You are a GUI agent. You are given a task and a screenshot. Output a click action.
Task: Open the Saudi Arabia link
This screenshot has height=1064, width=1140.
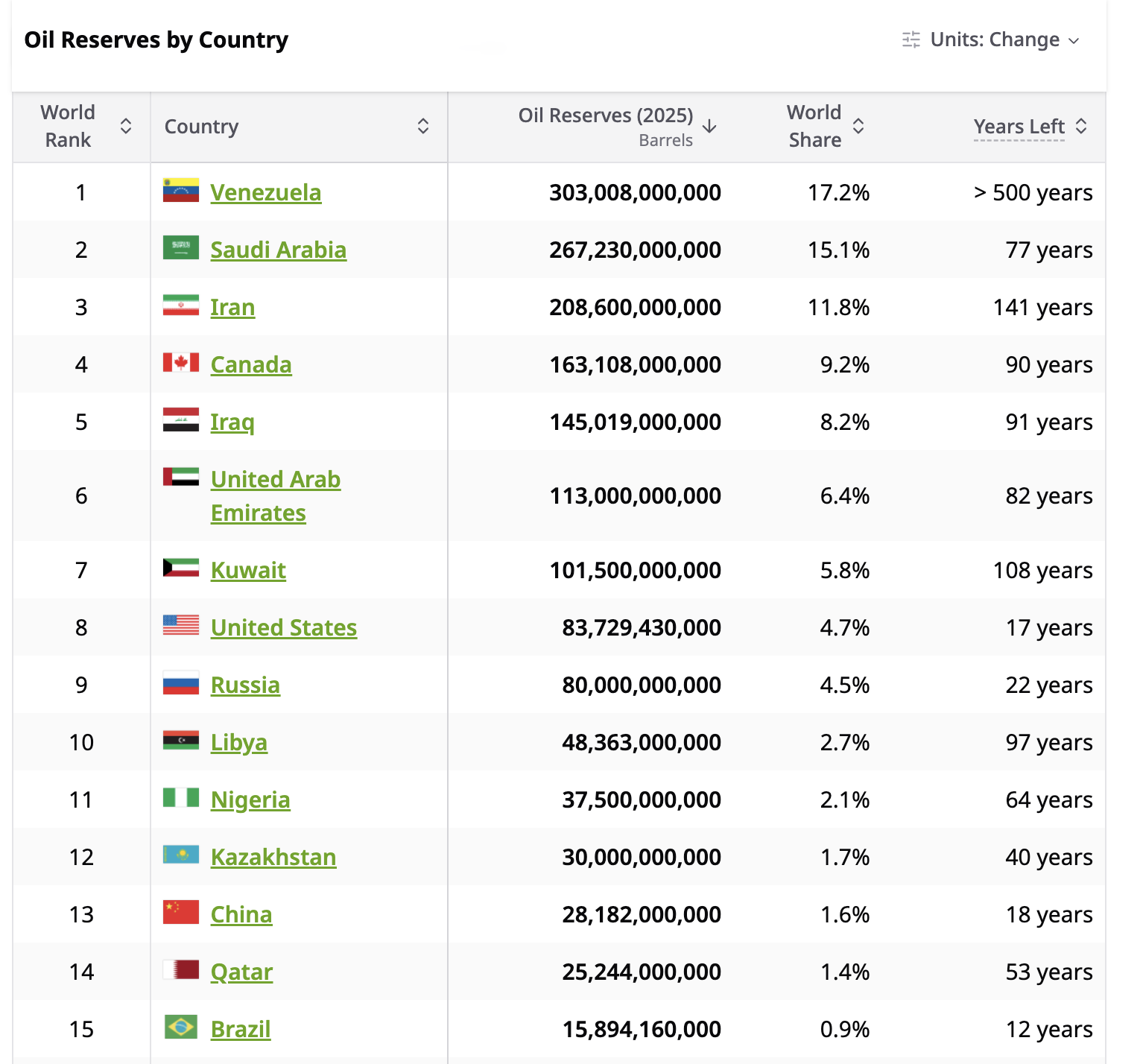(x=278, y=250)
